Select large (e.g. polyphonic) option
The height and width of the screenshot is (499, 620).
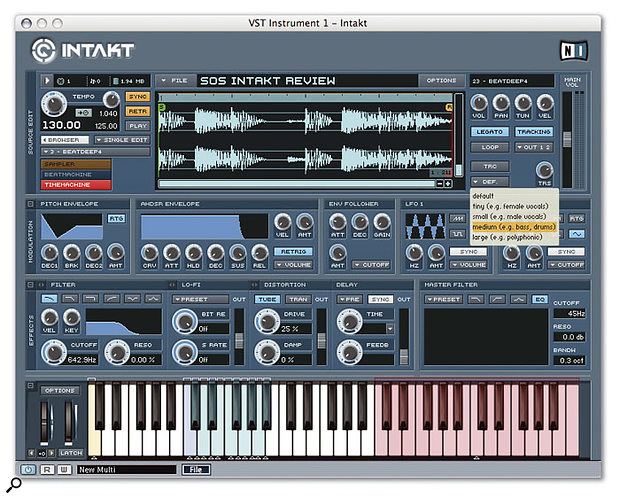coord(514,237)
